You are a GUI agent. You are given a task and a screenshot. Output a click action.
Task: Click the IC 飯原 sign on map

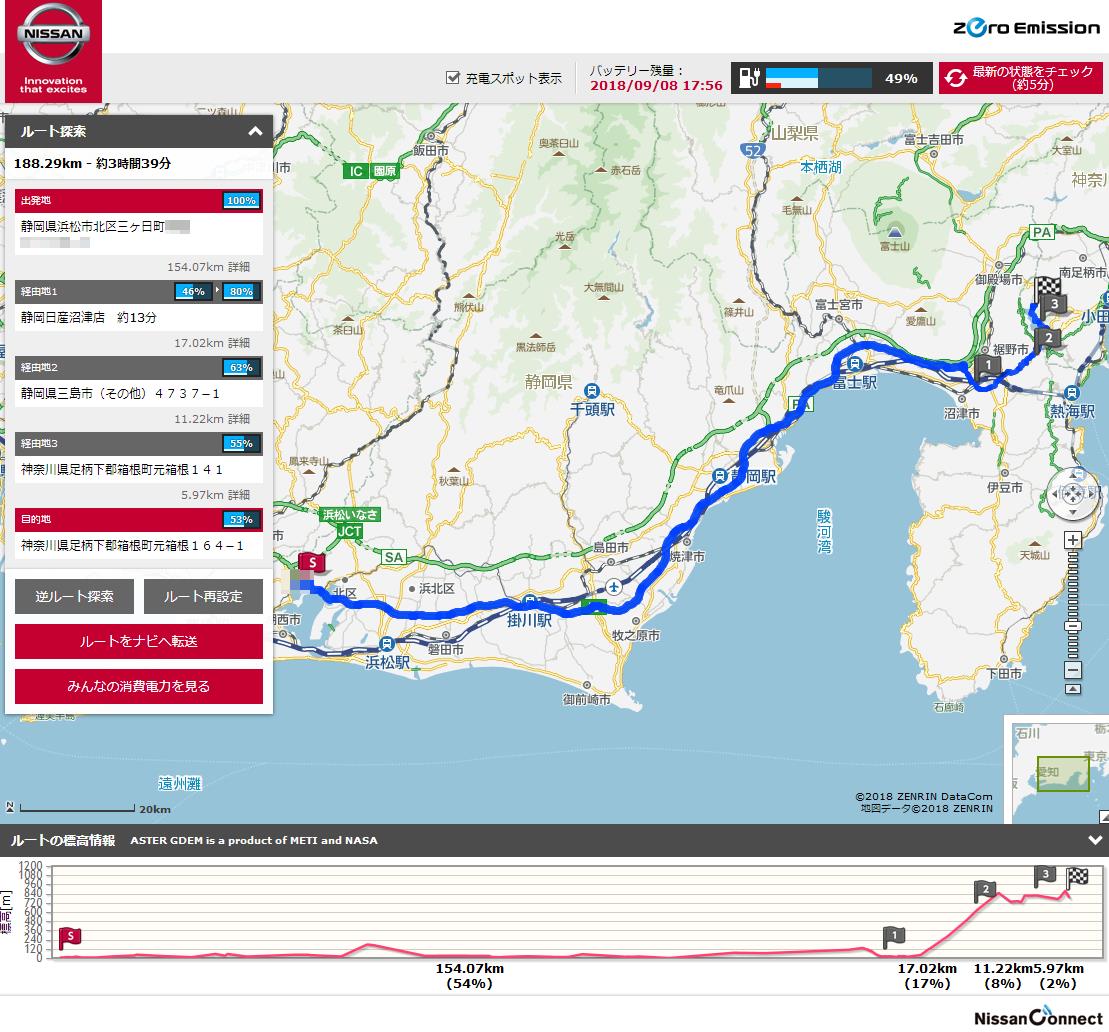coord(372,170)
